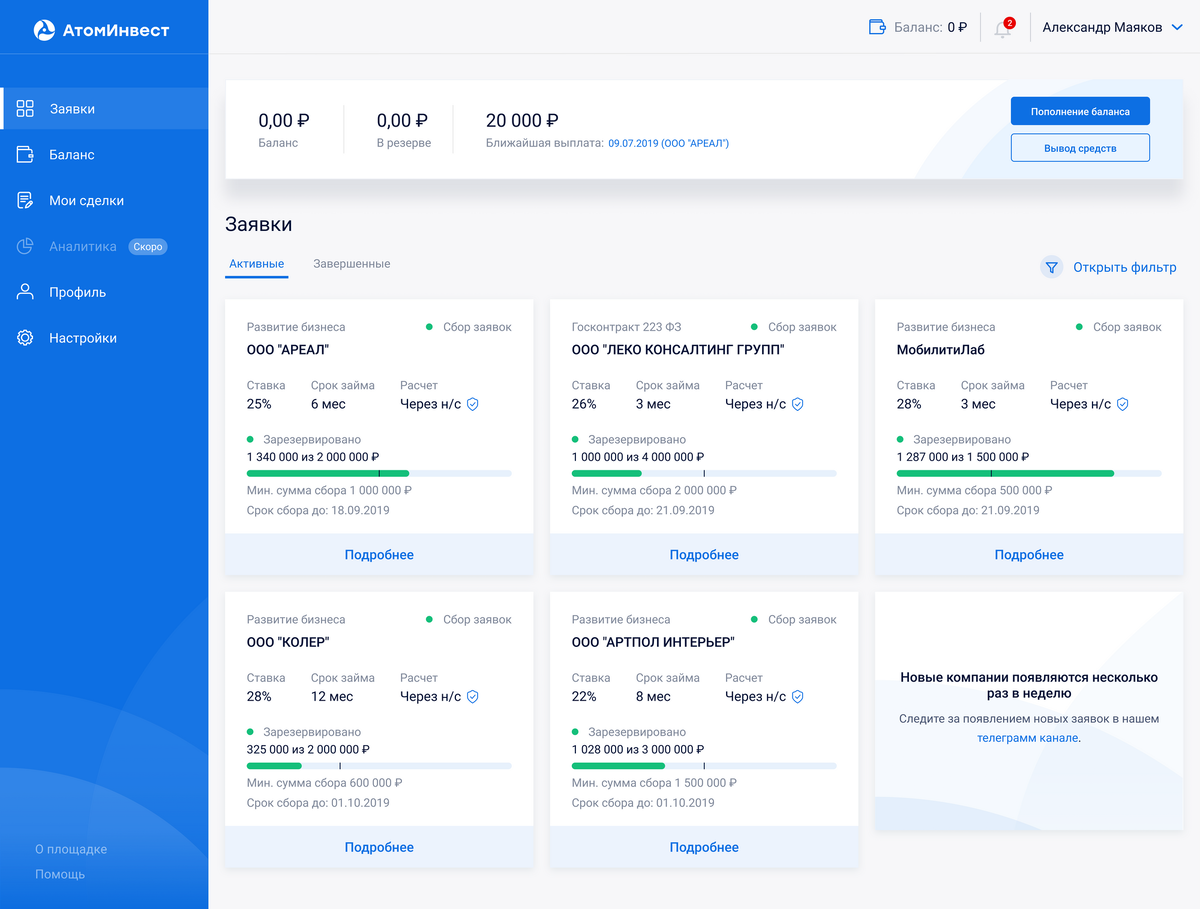Click the ЛЕКО КОНСАЛТИНГ ГРУПП funding progress bar
This screenshot has width=1200, height=909.
click(704, 473)
